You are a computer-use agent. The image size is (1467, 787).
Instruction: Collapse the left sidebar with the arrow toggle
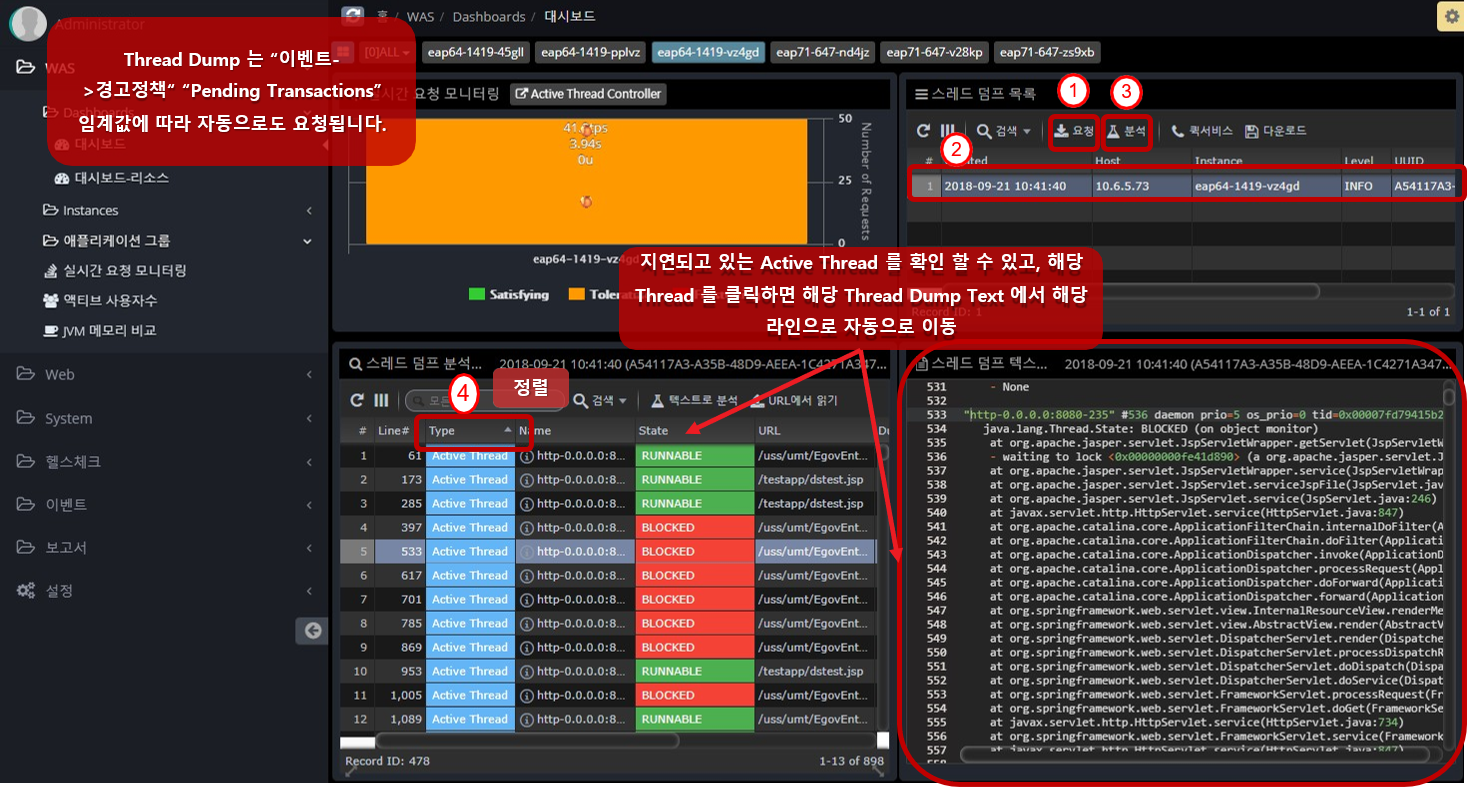(311, 631)
